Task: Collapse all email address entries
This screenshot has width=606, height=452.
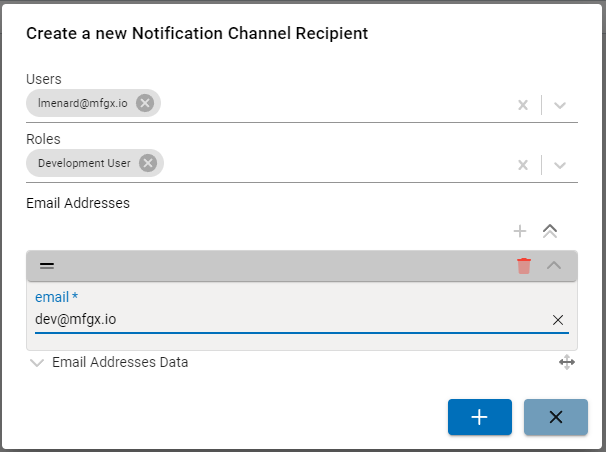Action: 549,231
